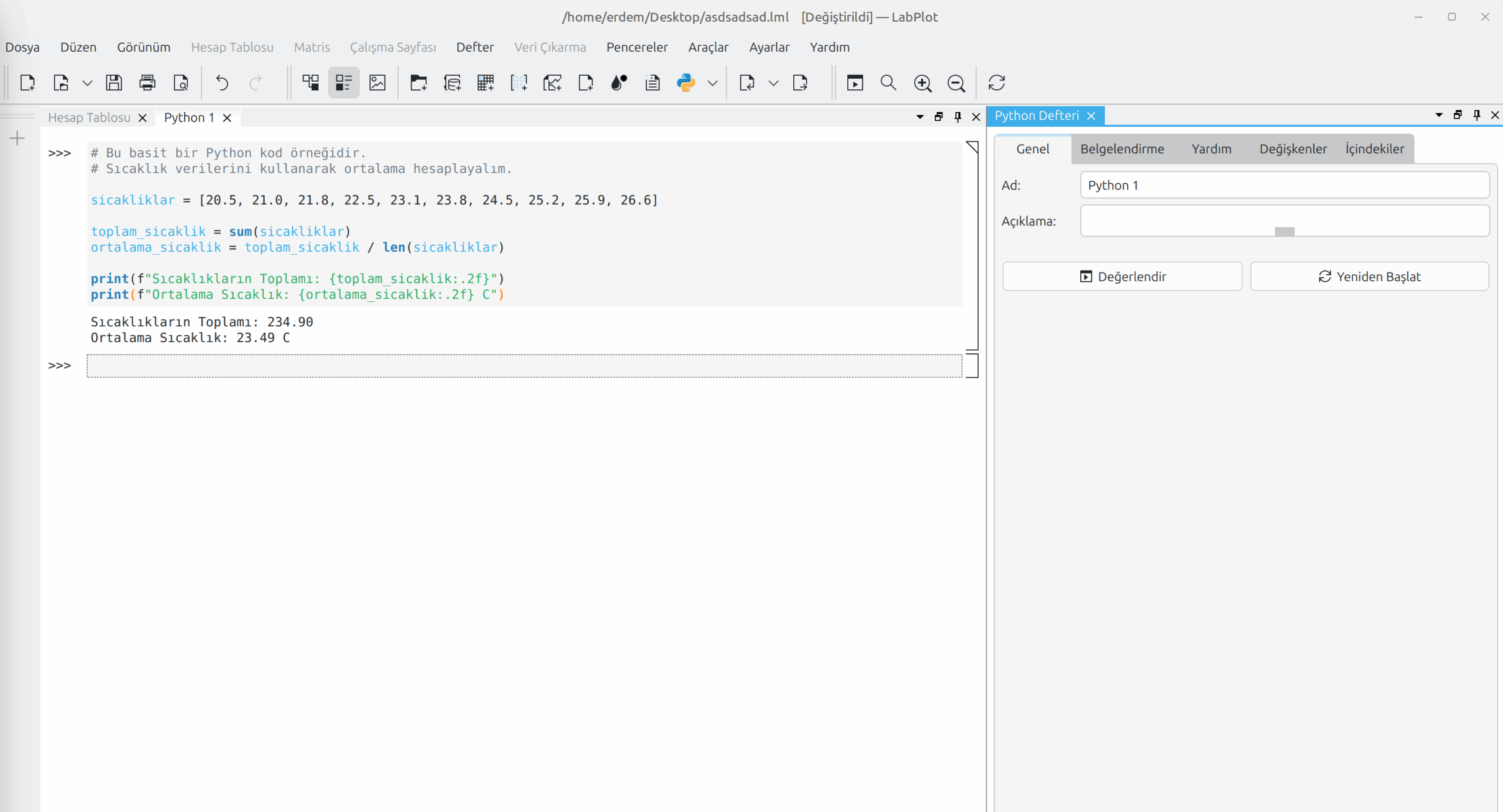Expand the notebook type dropdown arrow
Image resolution: width=1503 pixels, height=812 pixels.
point(713,83)
